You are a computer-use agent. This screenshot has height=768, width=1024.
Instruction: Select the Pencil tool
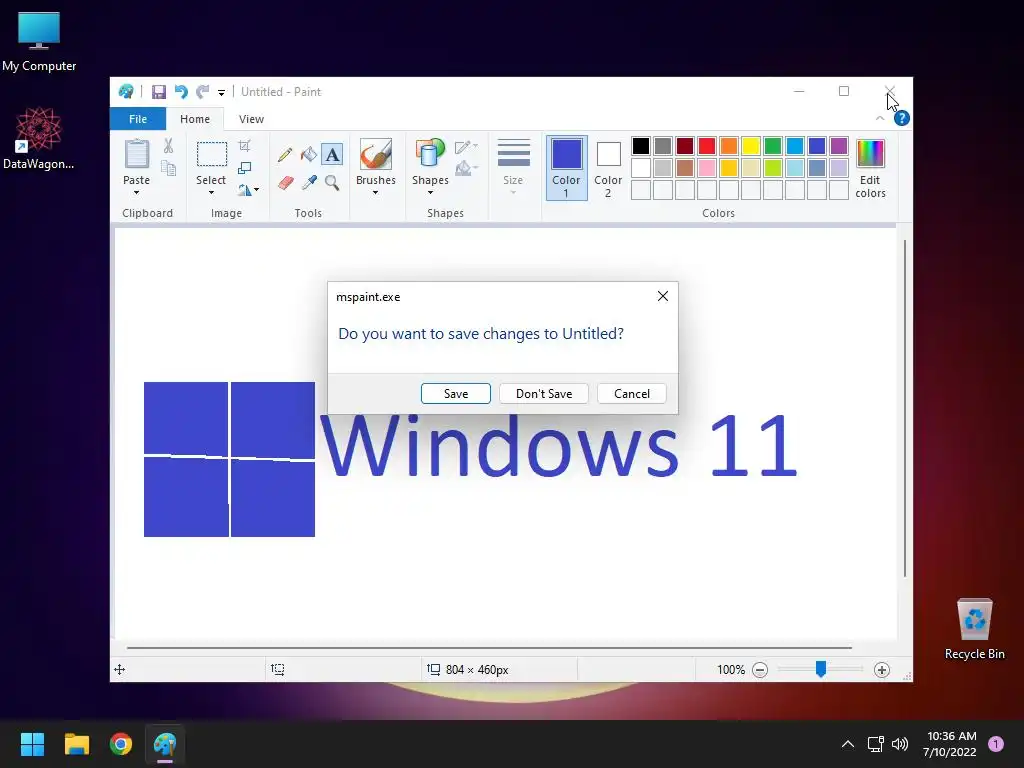point(285,155)
